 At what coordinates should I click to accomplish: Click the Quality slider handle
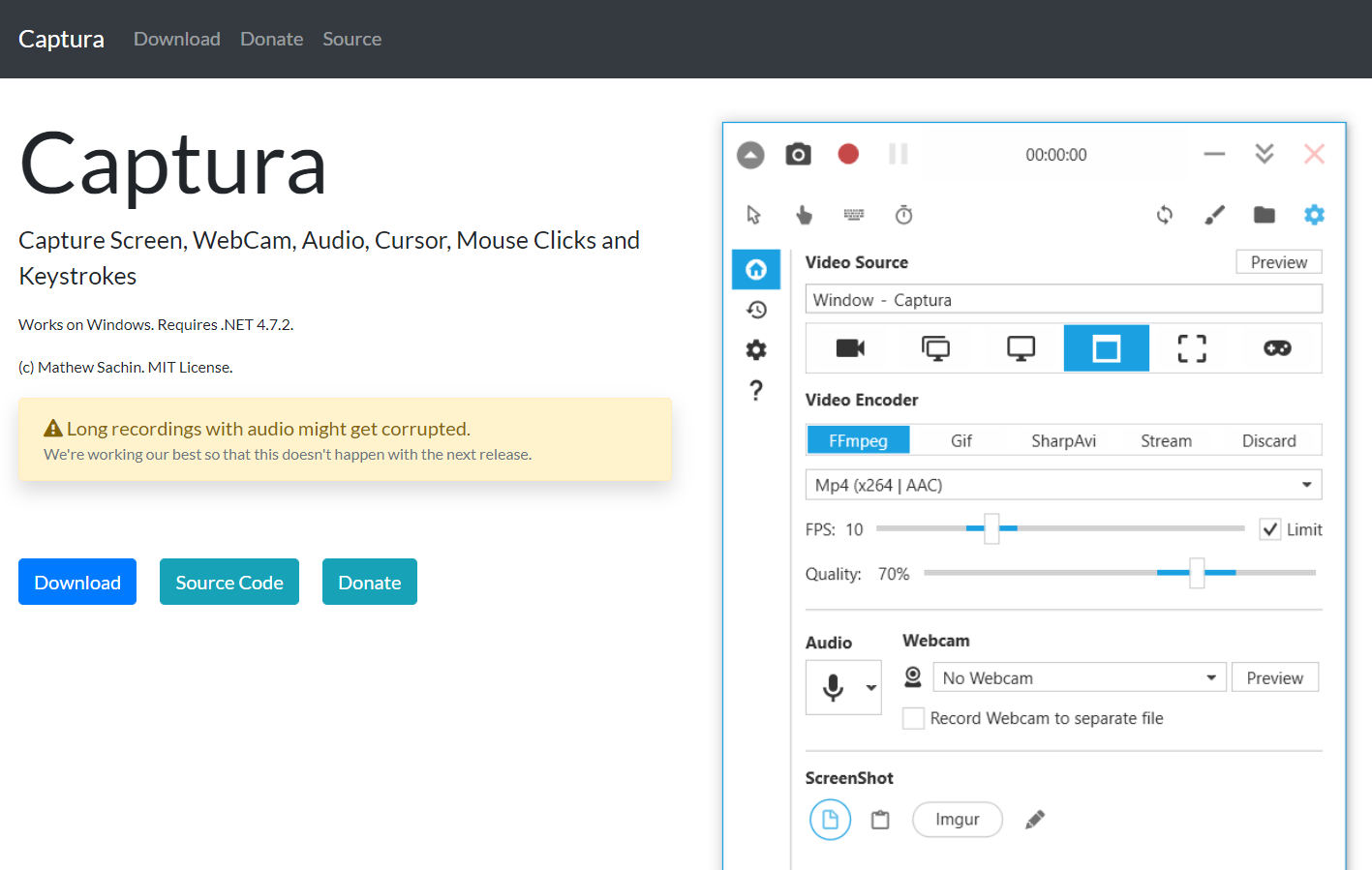1197,573
